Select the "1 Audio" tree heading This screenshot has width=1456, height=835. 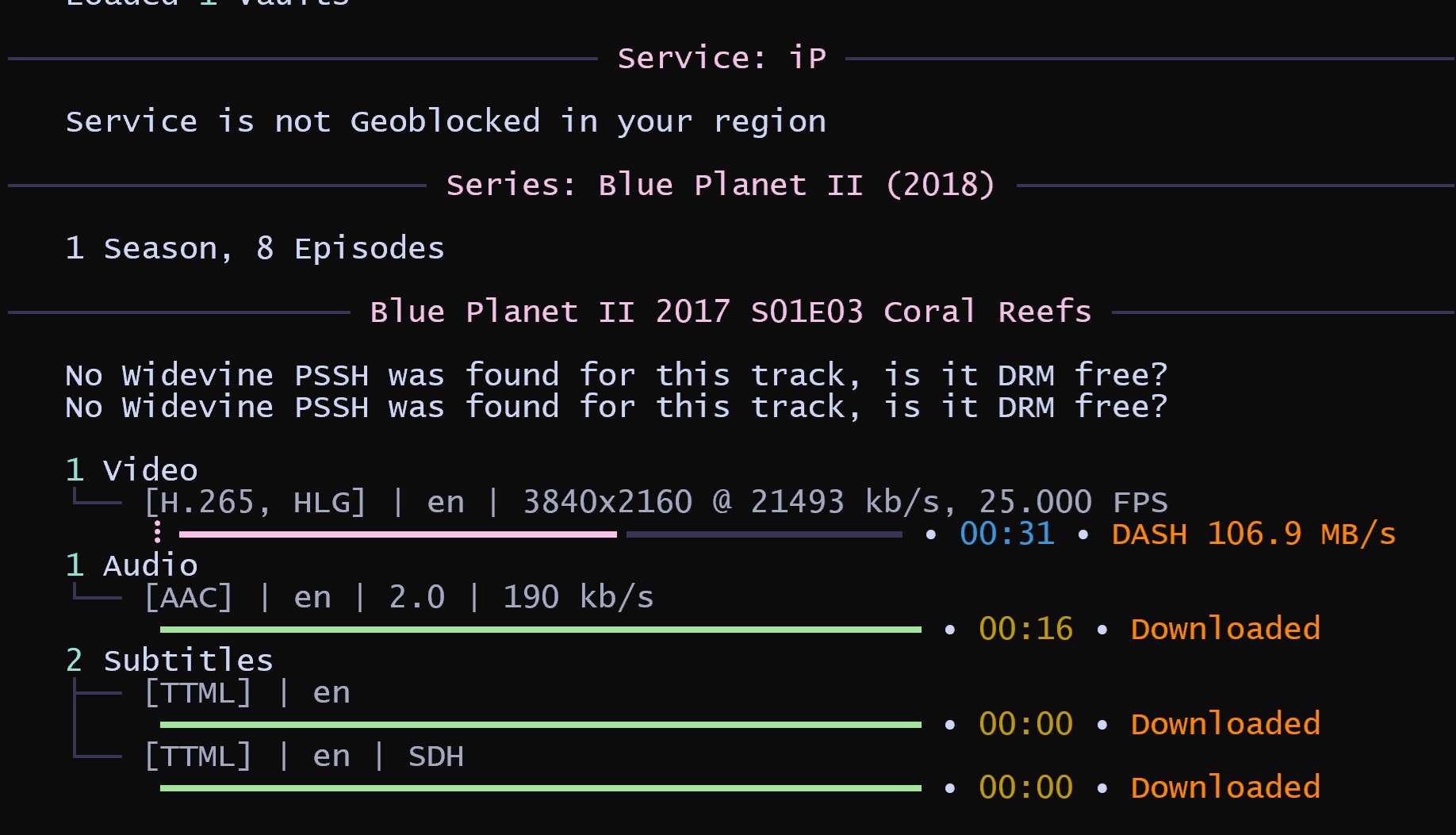pyautogui.click(x=132, y=565)
